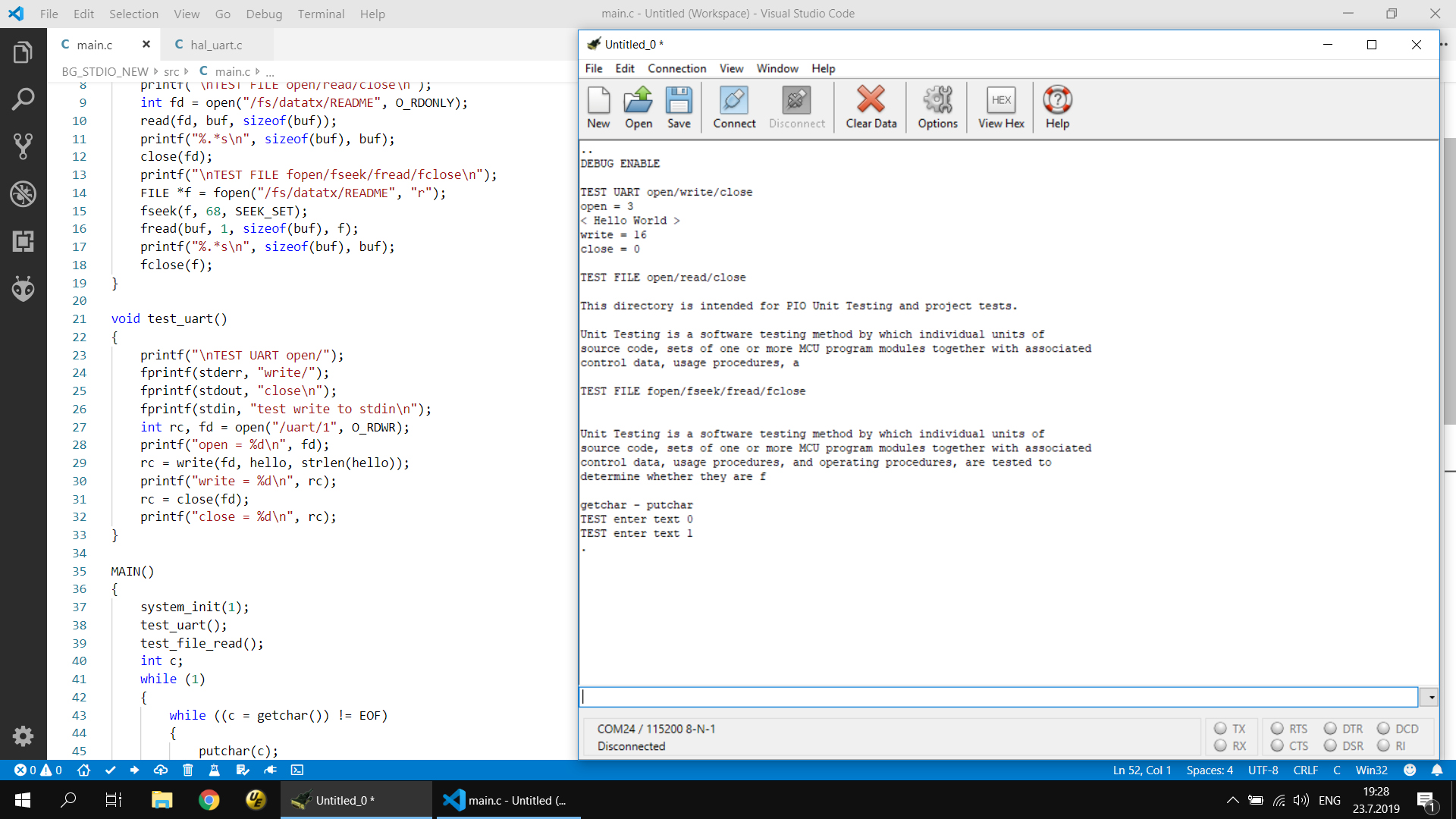This screenshot has height=819, width=1456.
Task: Click the RI signal indicator
Action: point(1392,746)
